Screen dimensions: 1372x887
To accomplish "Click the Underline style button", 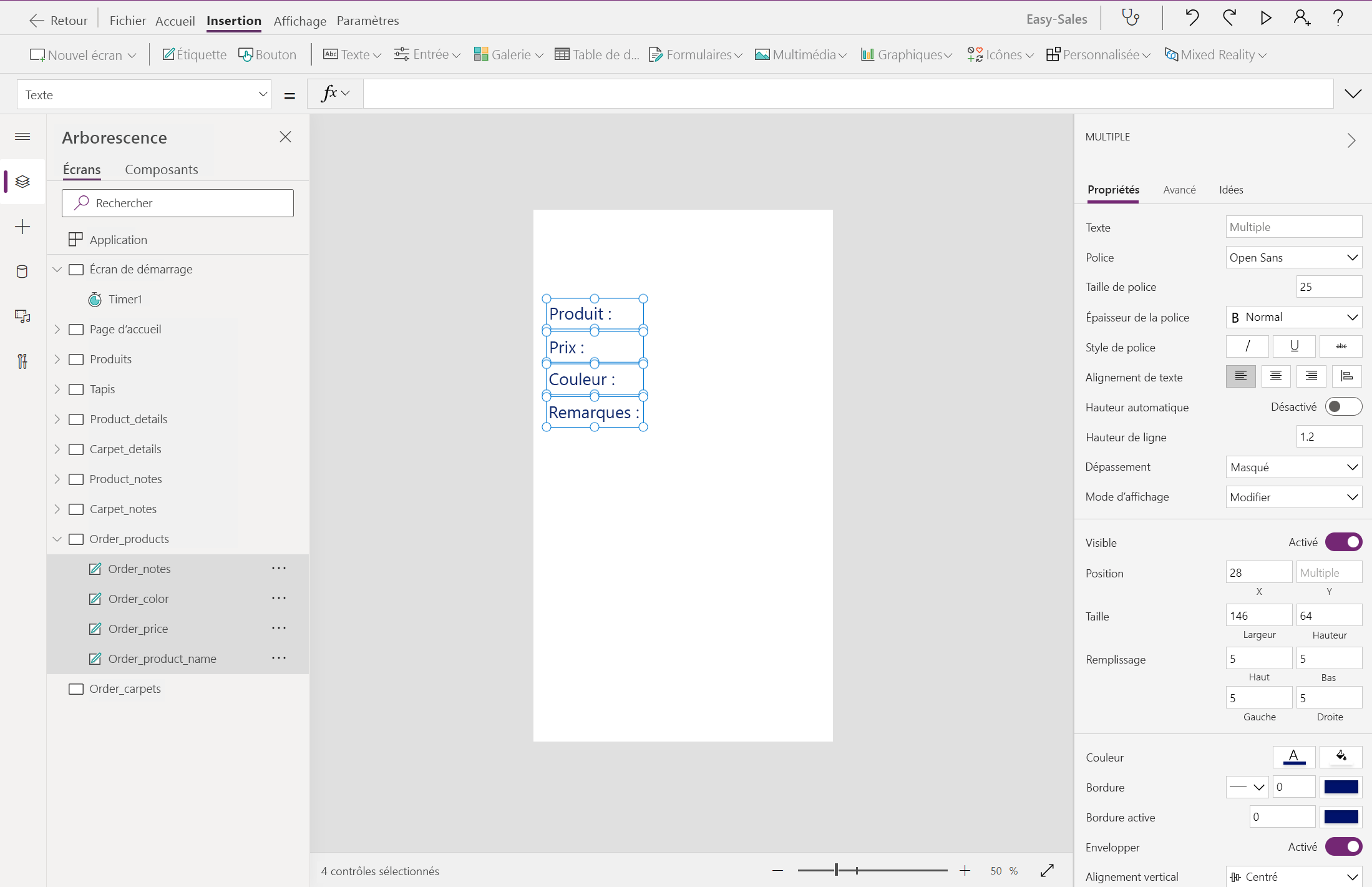I will pyautogui.click(x=1294, y=346).
